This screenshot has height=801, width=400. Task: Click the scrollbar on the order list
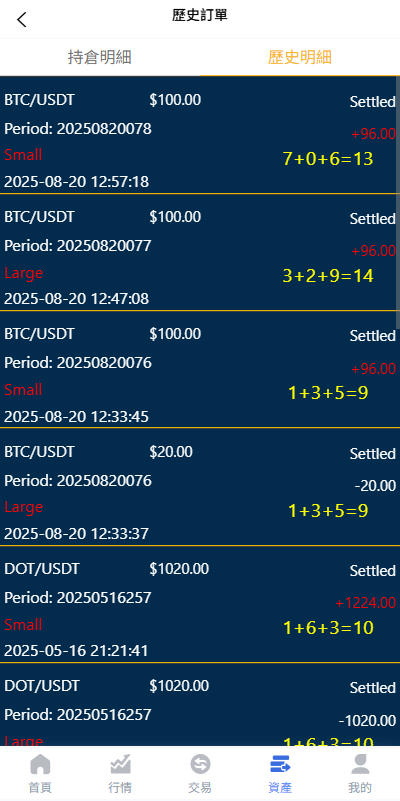click(x=398, y=202)
